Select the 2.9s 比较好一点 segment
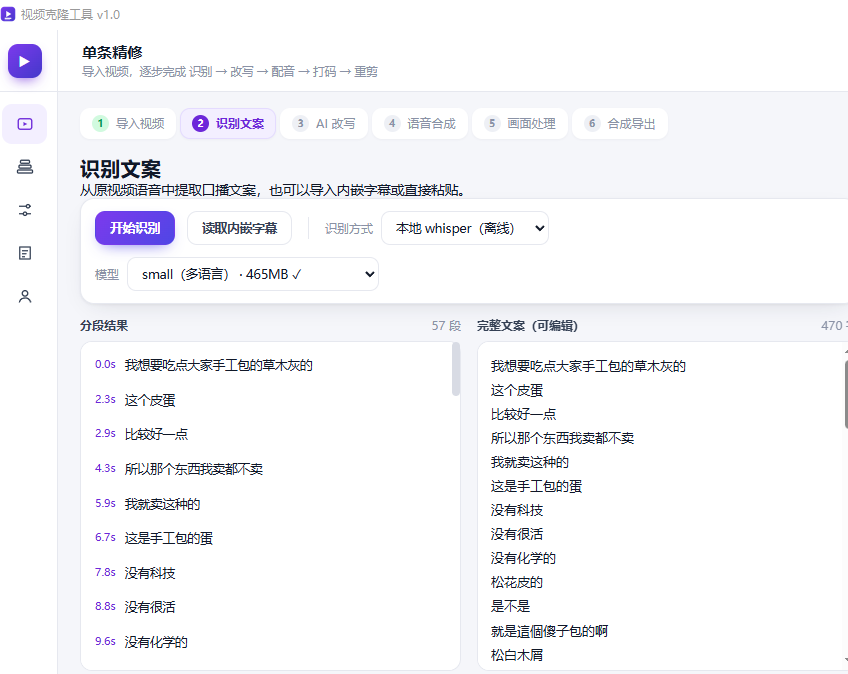848x674 pixels. click(x=269, y=434)
